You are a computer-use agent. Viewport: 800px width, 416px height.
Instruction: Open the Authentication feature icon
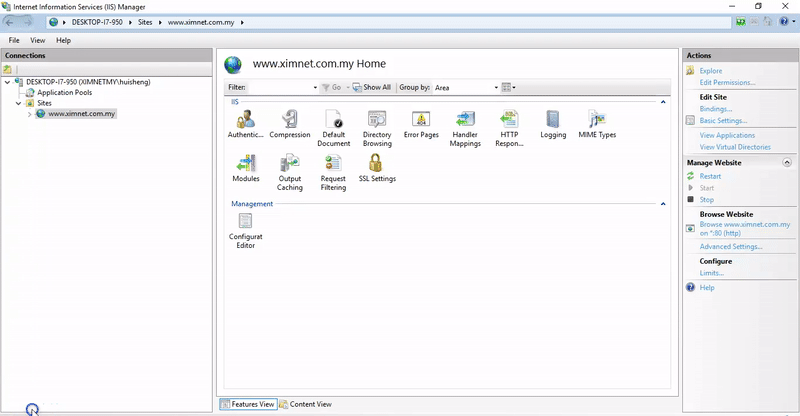(x=245, y=124)
